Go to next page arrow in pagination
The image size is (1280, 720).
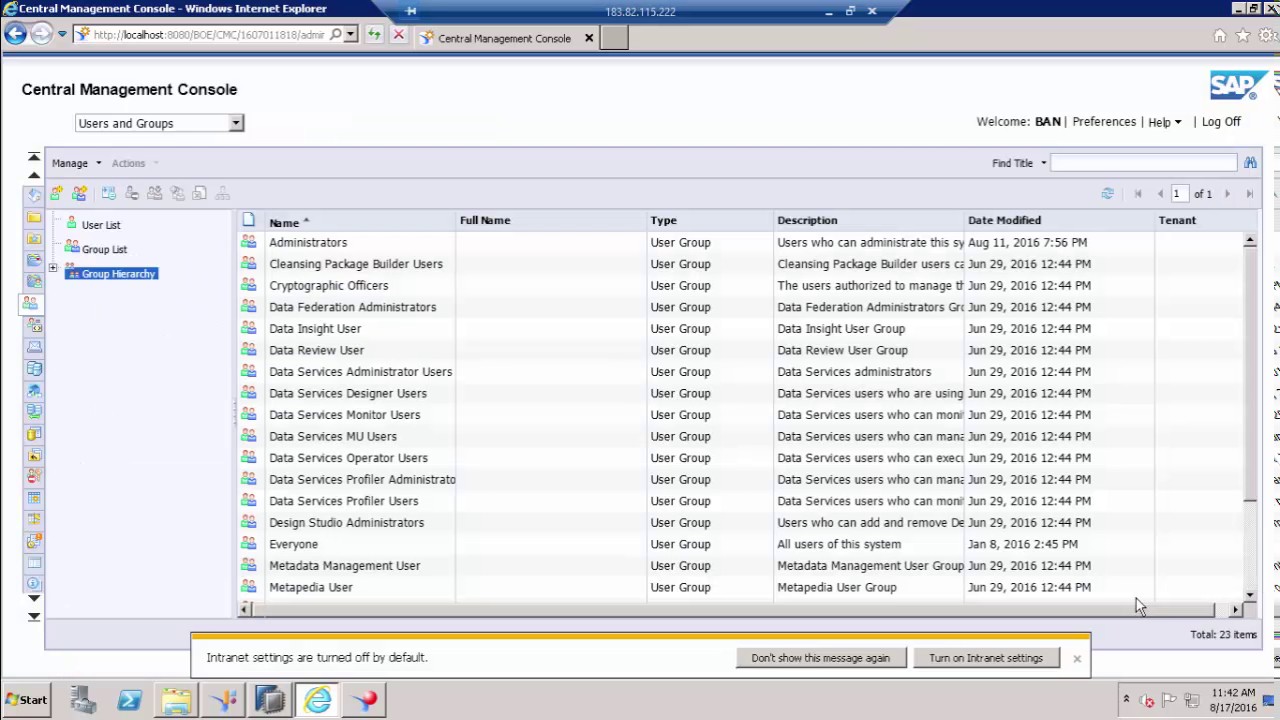[x=1227, y=194]
